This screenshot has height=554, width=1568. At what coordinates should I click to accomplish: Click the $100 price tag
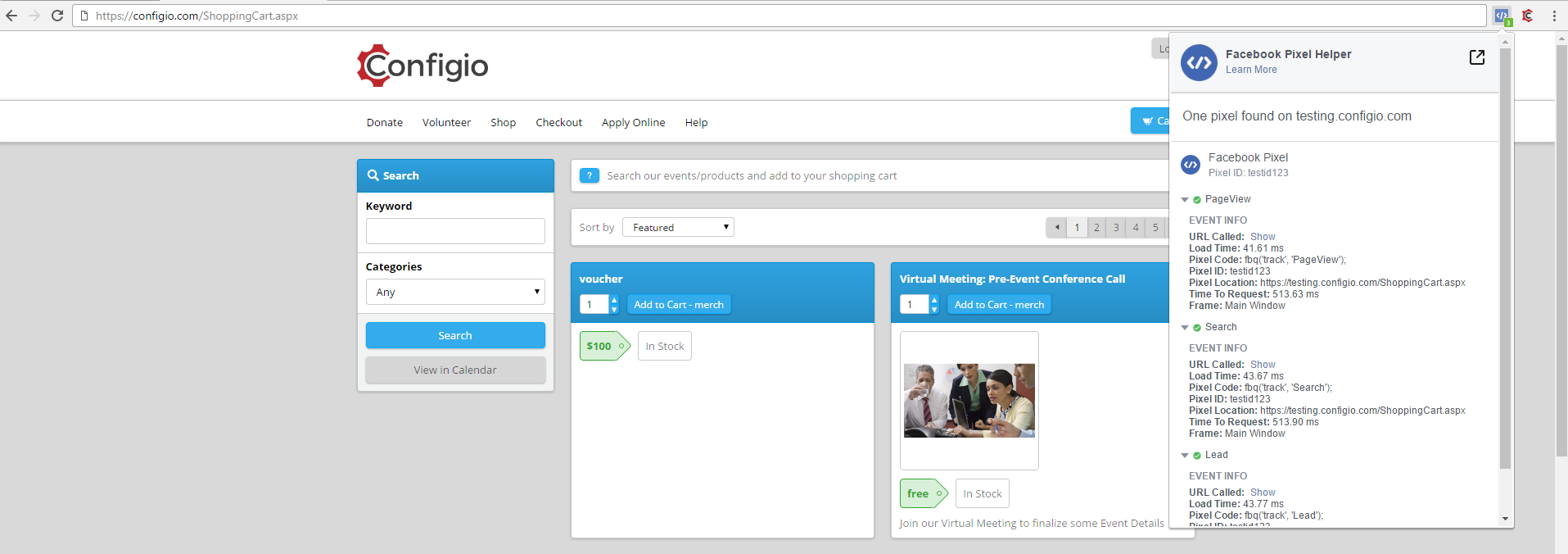click(x=604, y=346)
